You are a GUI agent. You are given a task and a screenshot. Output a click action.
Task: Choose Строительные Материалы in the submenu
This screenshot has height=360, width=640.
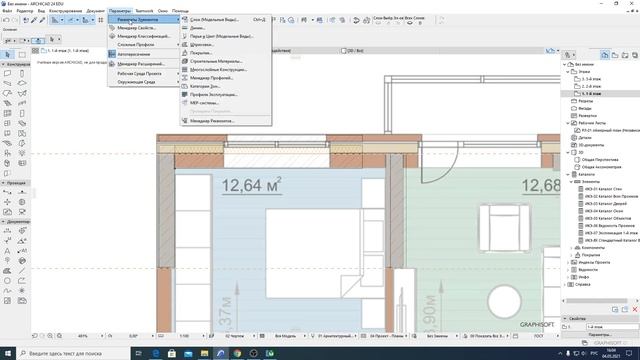point(226,61)
